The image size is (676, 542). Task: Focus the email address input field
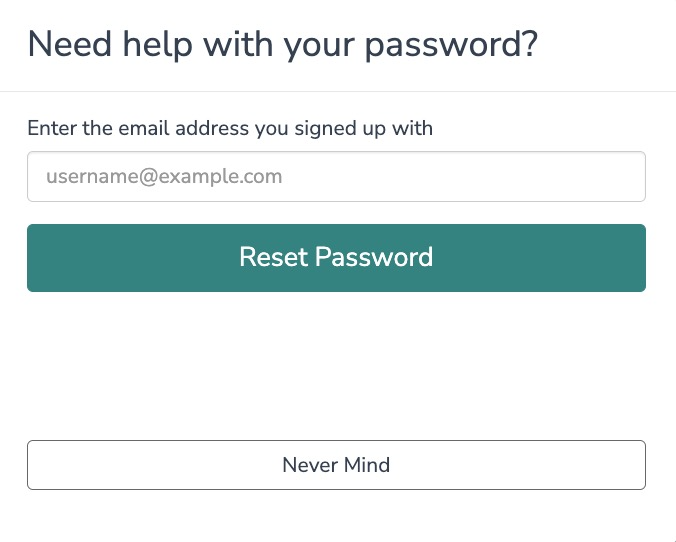(336, 177)
